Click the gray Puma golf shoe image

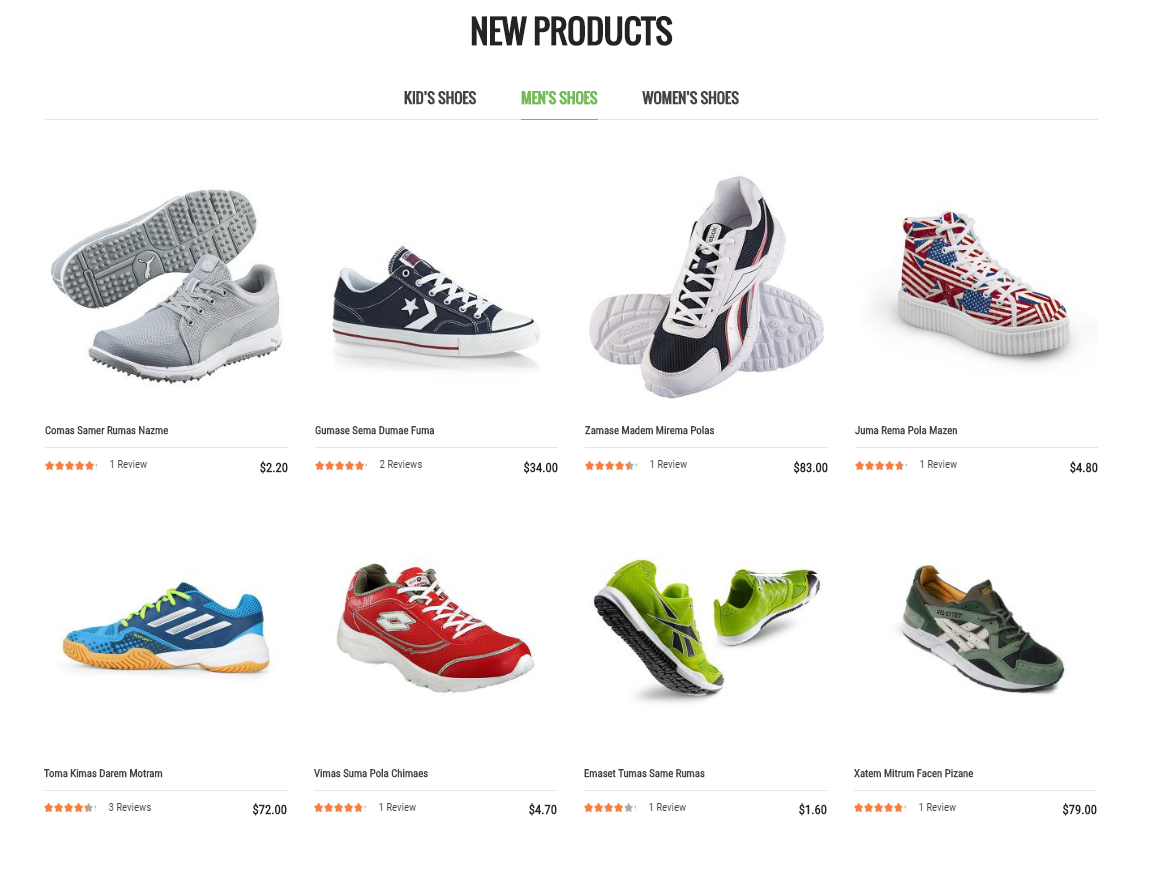(x=166, y=286)
